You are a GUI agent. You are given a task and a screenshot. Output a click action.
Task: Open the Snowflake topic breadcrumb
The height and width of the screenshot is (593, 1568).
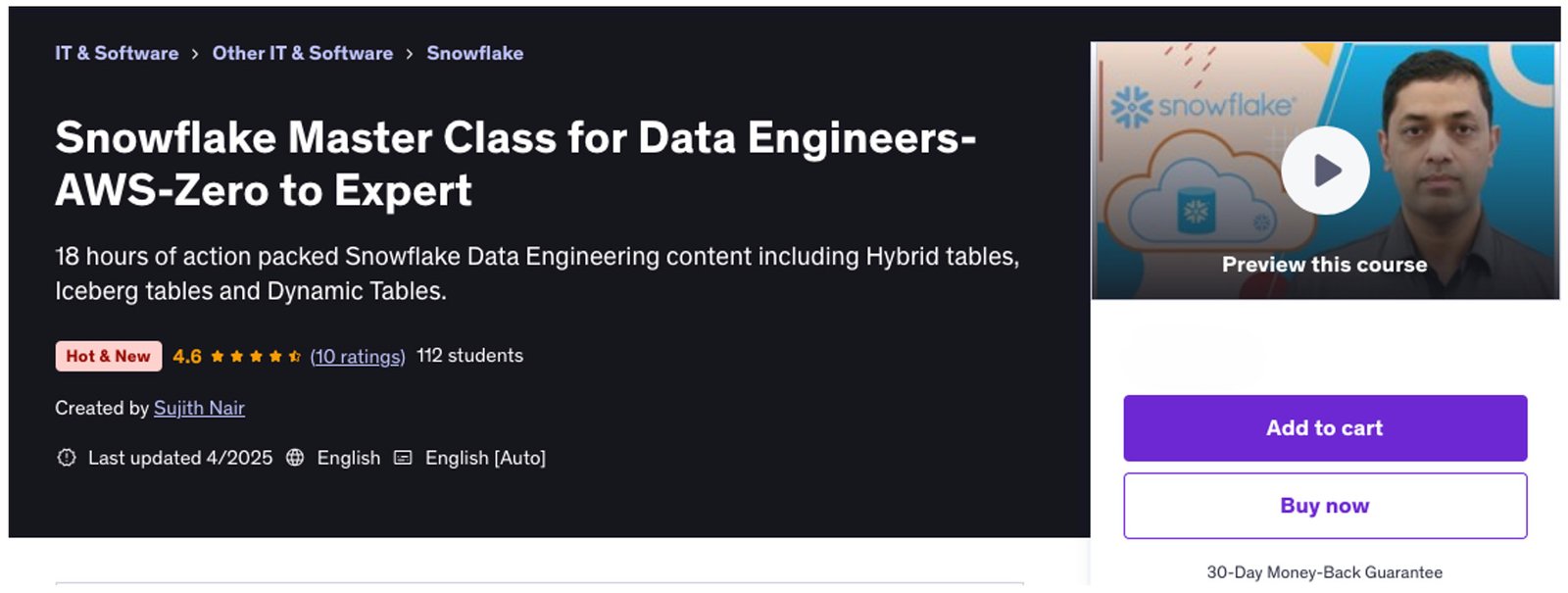click(474, 53)
